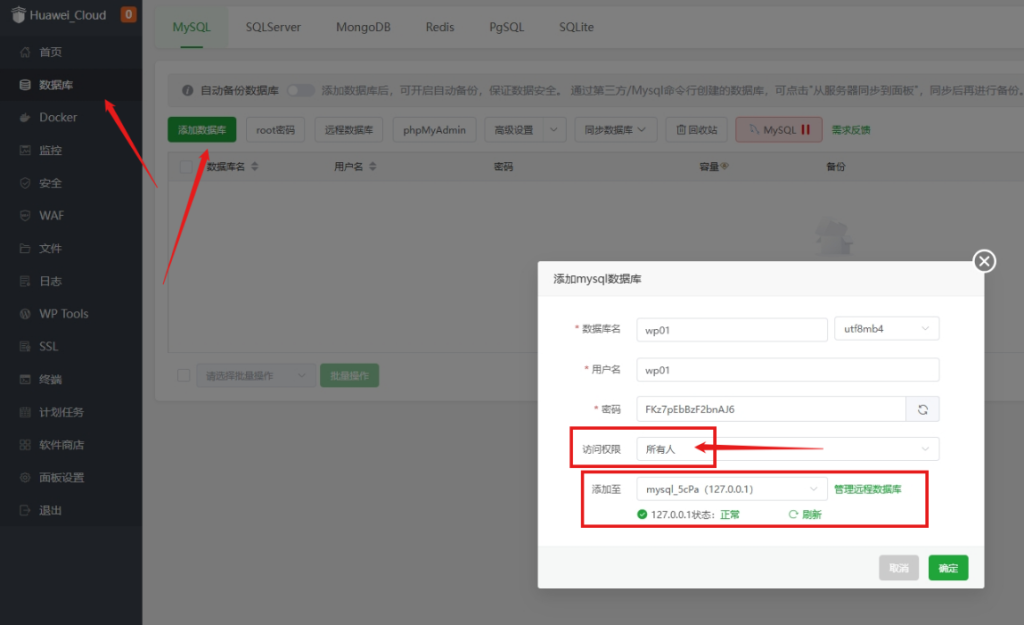The height and width of the screenshot is (625, 1024).
Task: Click the help icon next to 容量
Action: [x=724, y=166]
